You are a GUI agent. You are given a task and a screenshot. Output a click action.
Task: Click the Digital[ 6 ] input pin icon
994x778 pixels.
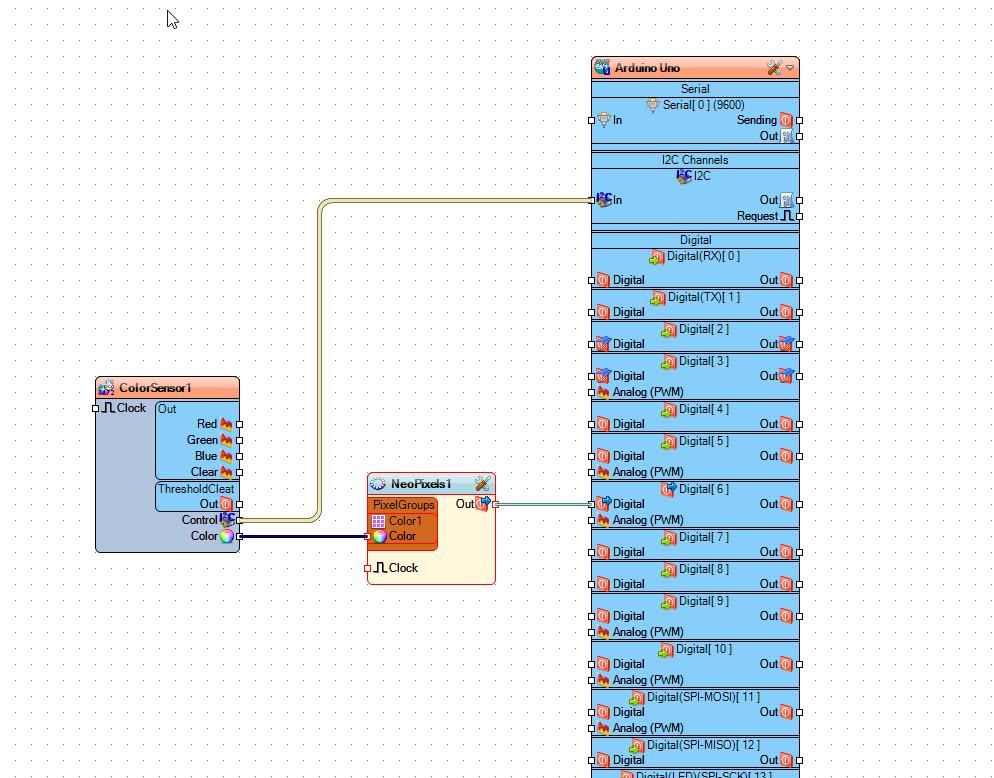[604, 503]
